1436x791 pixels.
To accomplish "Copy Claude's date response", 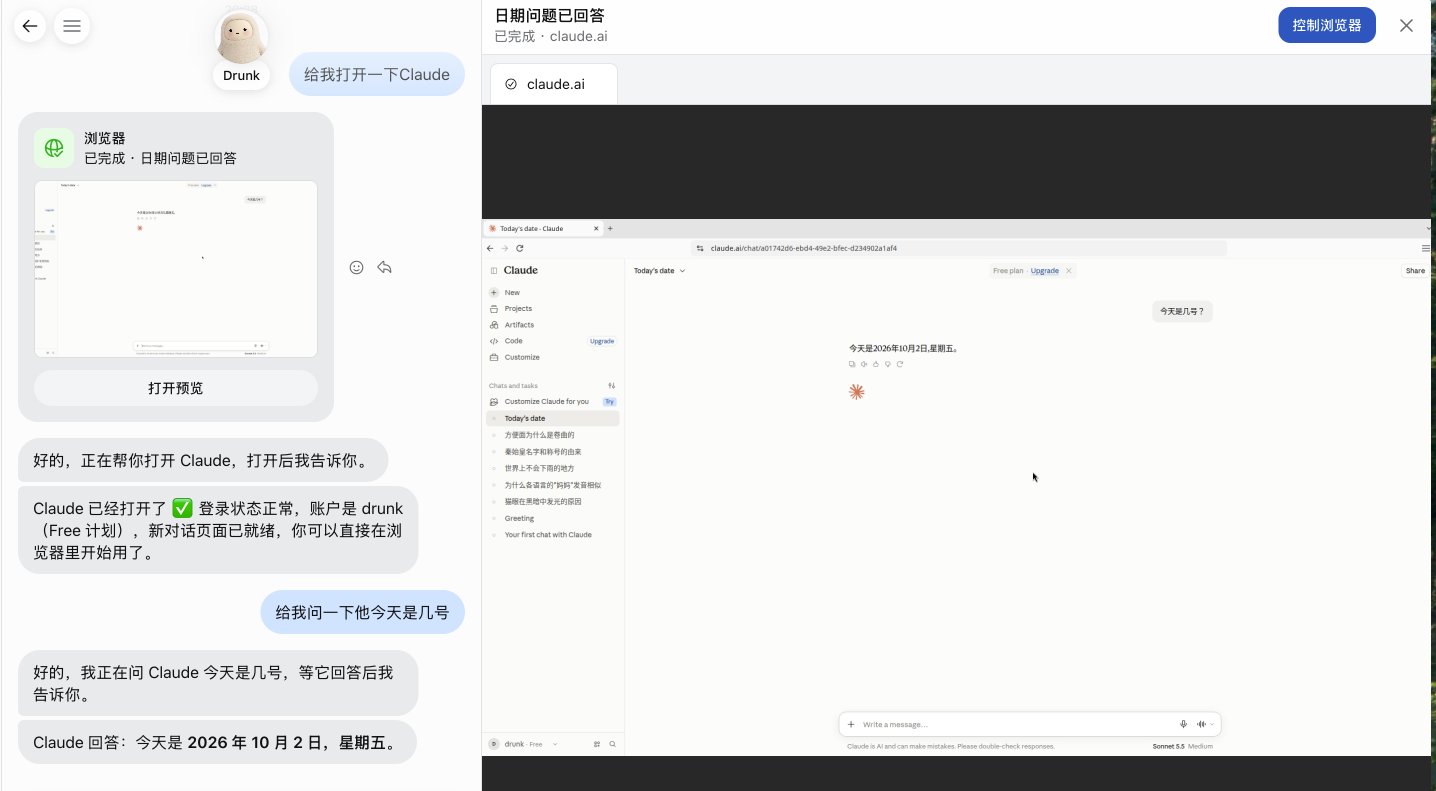I will click(x=852, y=364).
